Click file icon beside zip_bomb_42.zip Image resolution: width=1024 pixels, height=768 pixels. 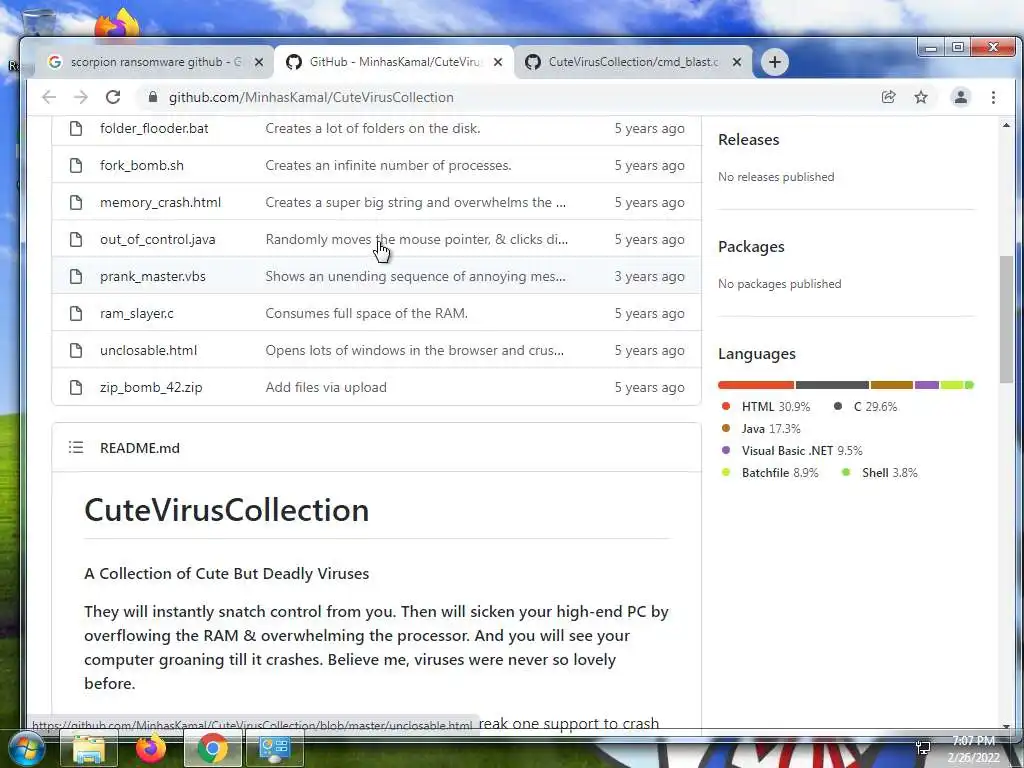point(76,387)
